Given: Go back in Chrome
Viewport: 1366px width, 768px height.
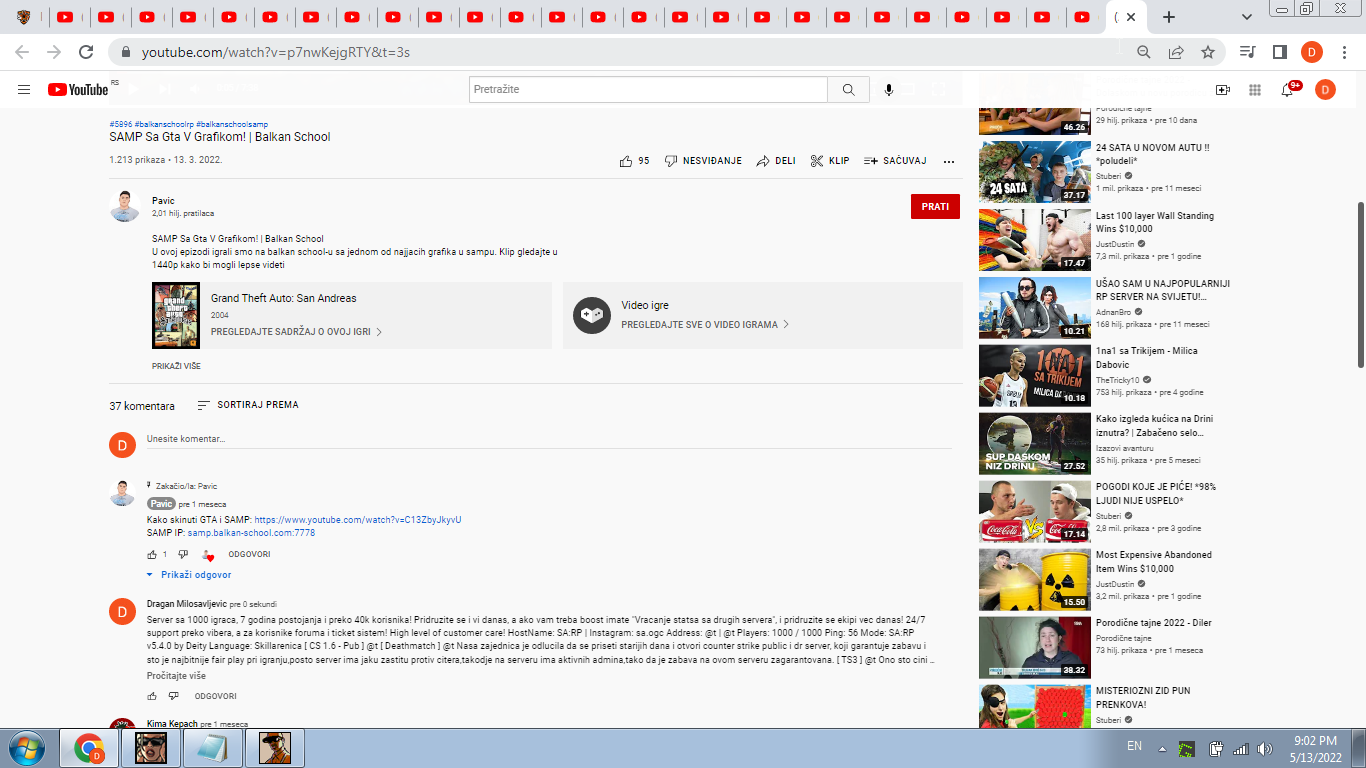Looking at the screenshot, I should click(22, 52).
